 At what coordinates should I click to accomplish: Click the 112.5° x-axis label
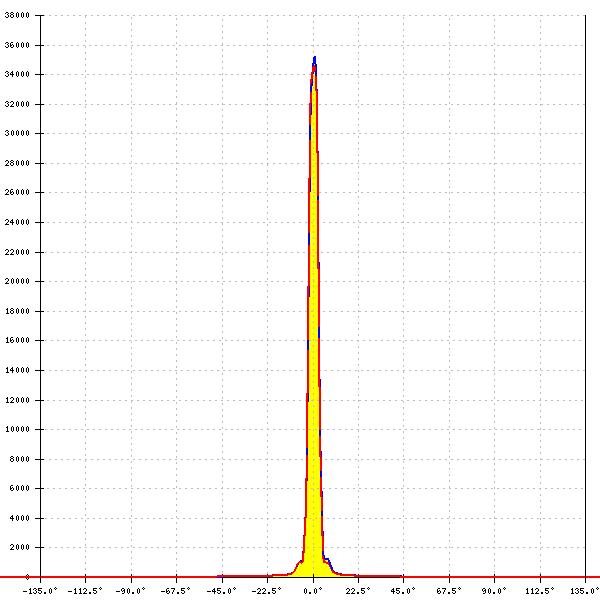[540, 591]
